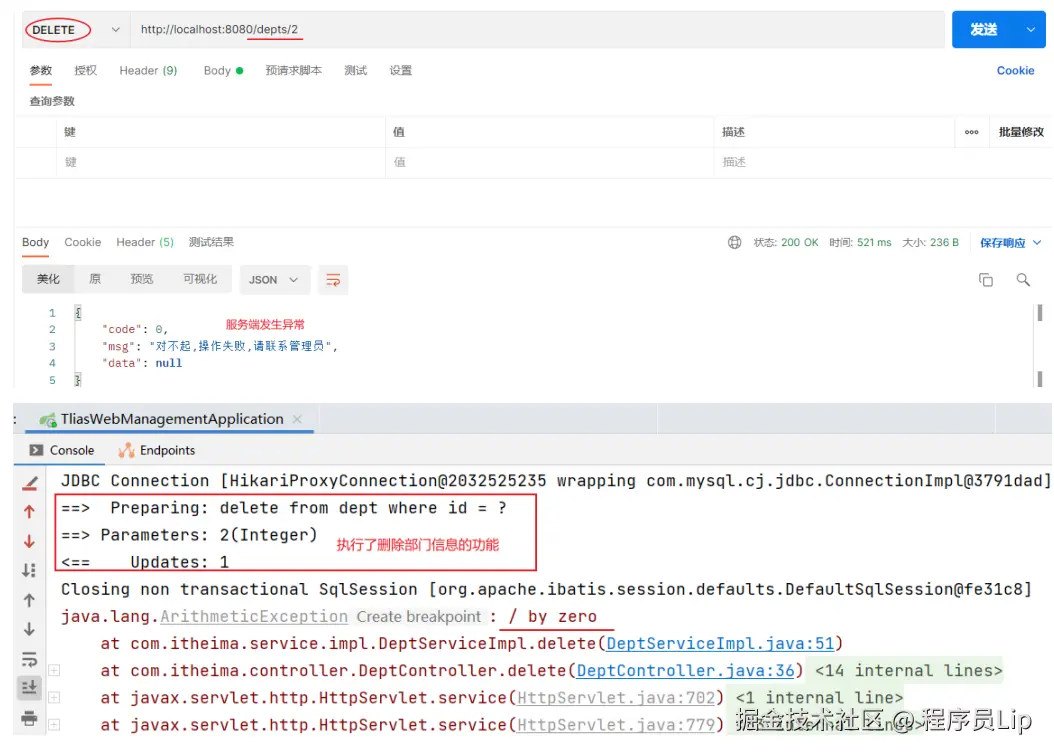Select the response Header (5) tab
Screen dimensions: 1054x756
coord(145,242)
